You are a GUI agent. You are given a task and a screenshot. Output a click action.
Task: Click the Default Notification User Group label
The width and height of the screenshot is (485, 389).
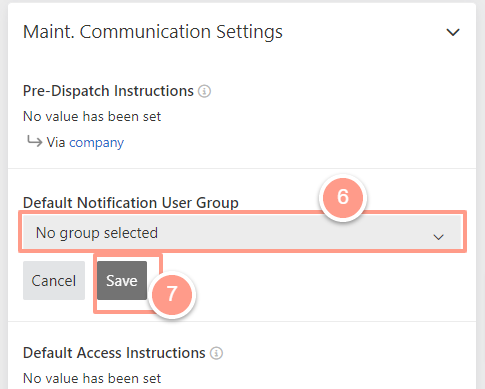click(131, 203)
